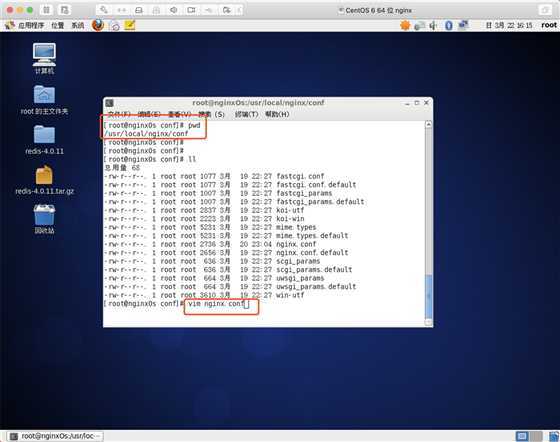Screen dimensions: 560x442
Task: Select the 计算机 computer desktop icon
Action: pyautogui.click(x=44, y=59)
